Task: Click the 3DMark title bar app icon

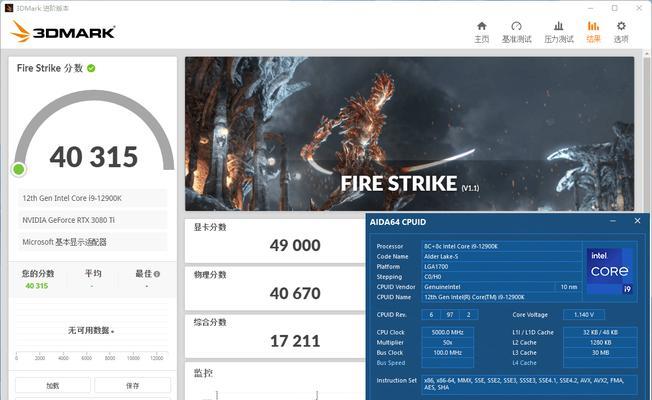Action: coord(8,8)
